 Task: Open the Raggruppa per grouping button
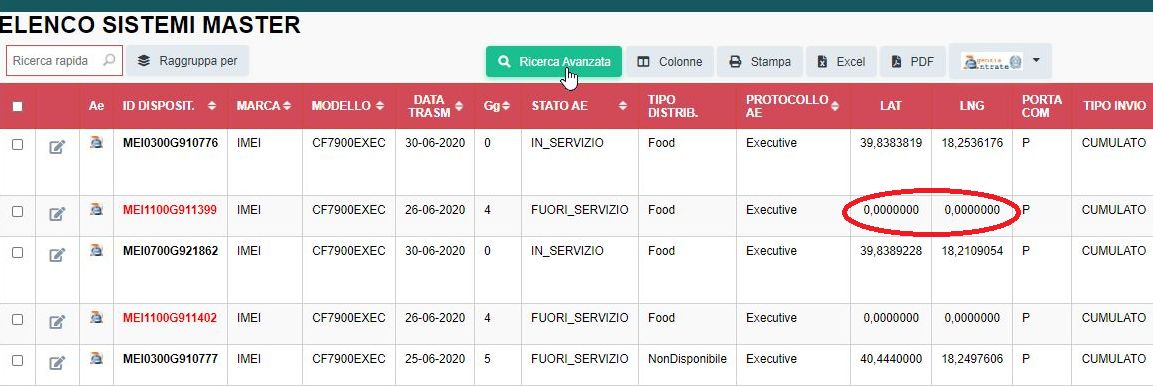pyautogui.click(x=187, y=61)
